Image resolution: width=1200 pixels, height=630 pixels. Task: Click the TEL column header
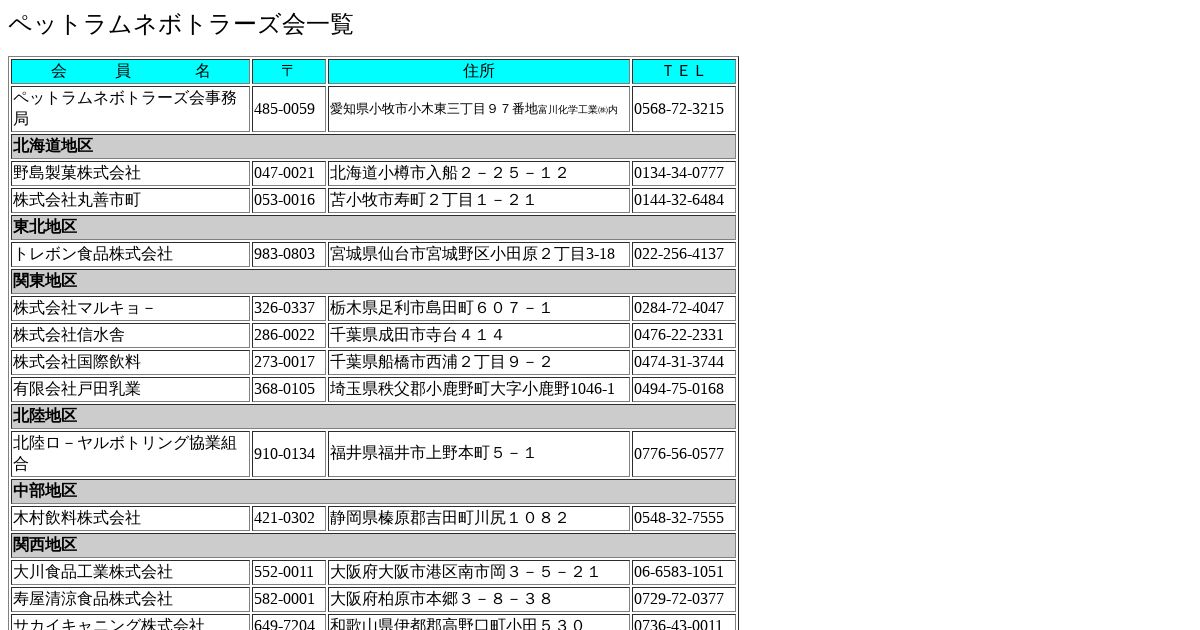point(684,71)
